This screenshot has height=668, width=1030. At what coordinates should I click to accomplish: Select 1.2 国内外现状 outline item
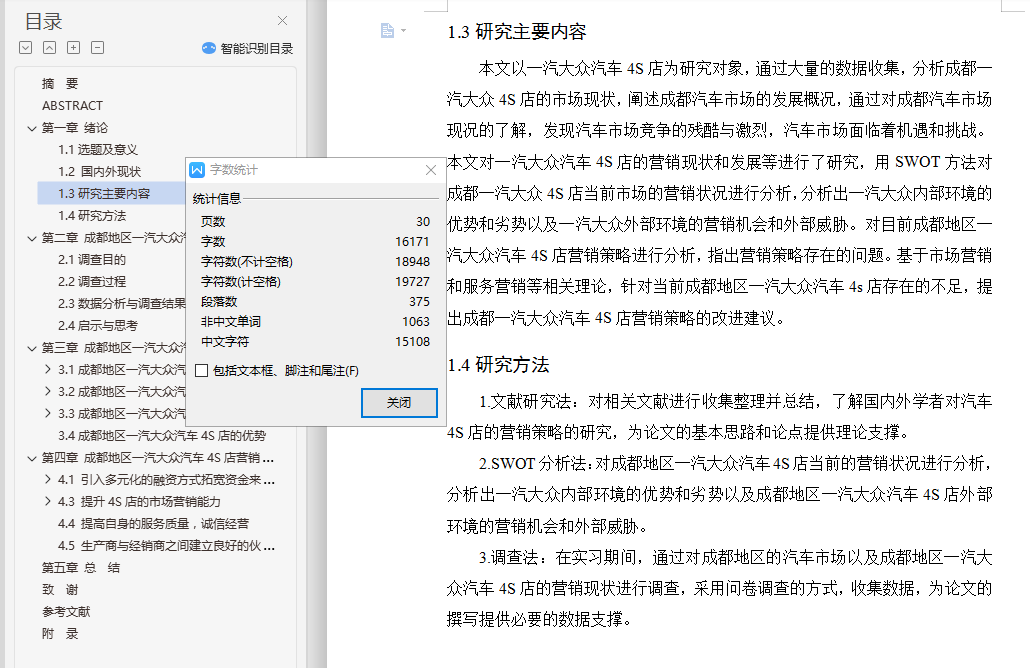[x=99, y=171]
